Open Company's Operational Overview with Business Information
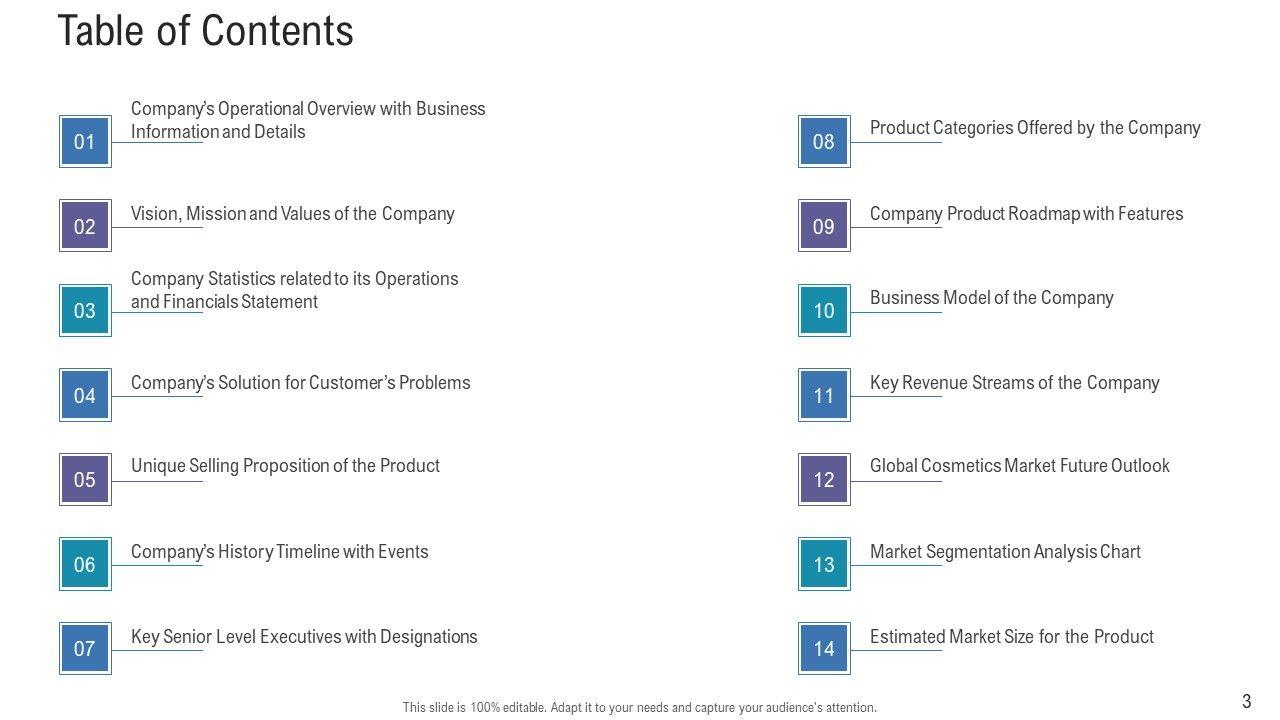The width and height of the screenshot is (1280, 720). click(x=307, y=120)
